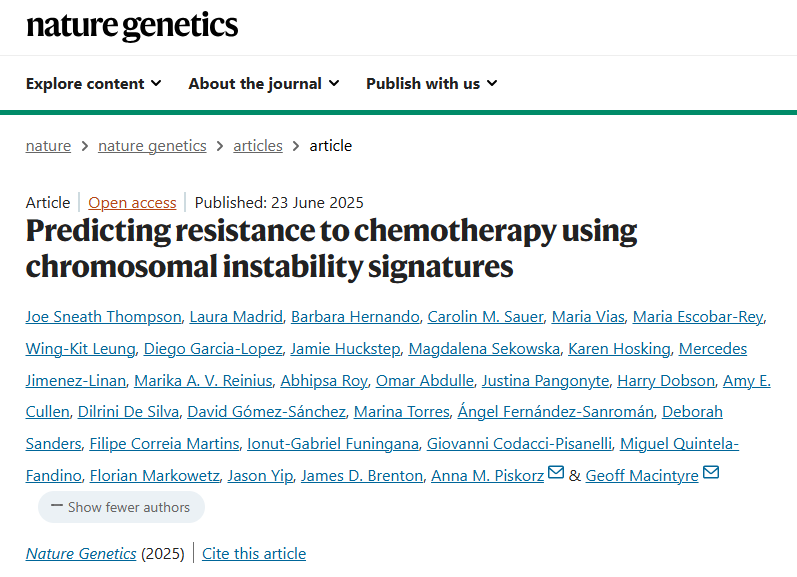797x577 pixels.
Task: Open the Cite this article link
Action: coord(254,553)
